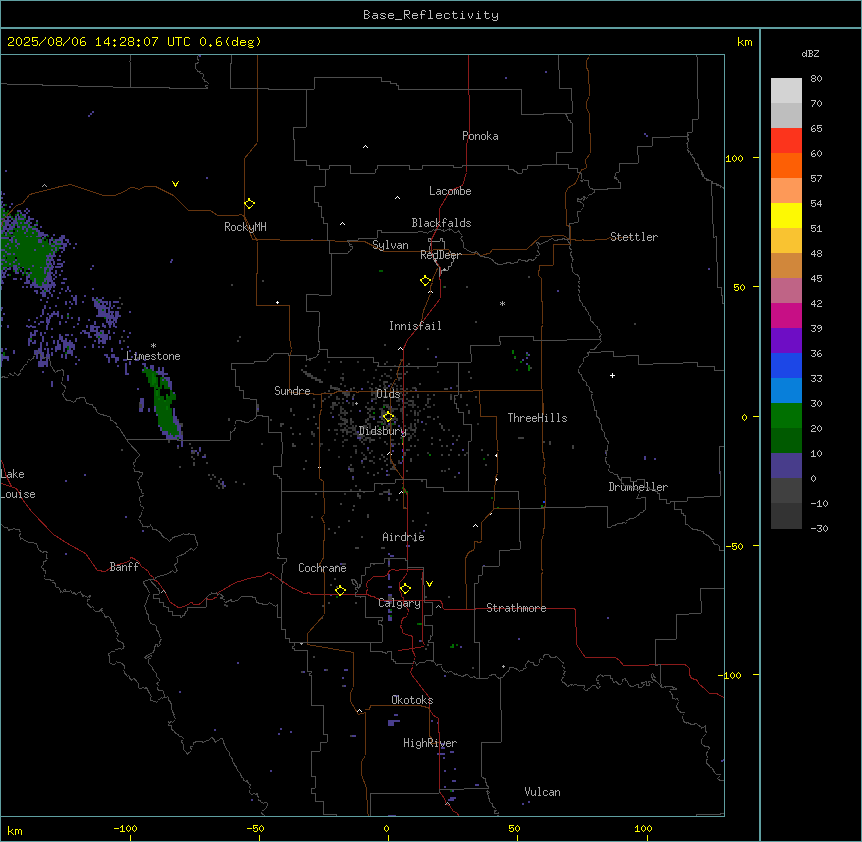The image size is (862, 842).
Task: Select the yellow 51-54 dBZ legend swatch
Action: click(786, 215)
